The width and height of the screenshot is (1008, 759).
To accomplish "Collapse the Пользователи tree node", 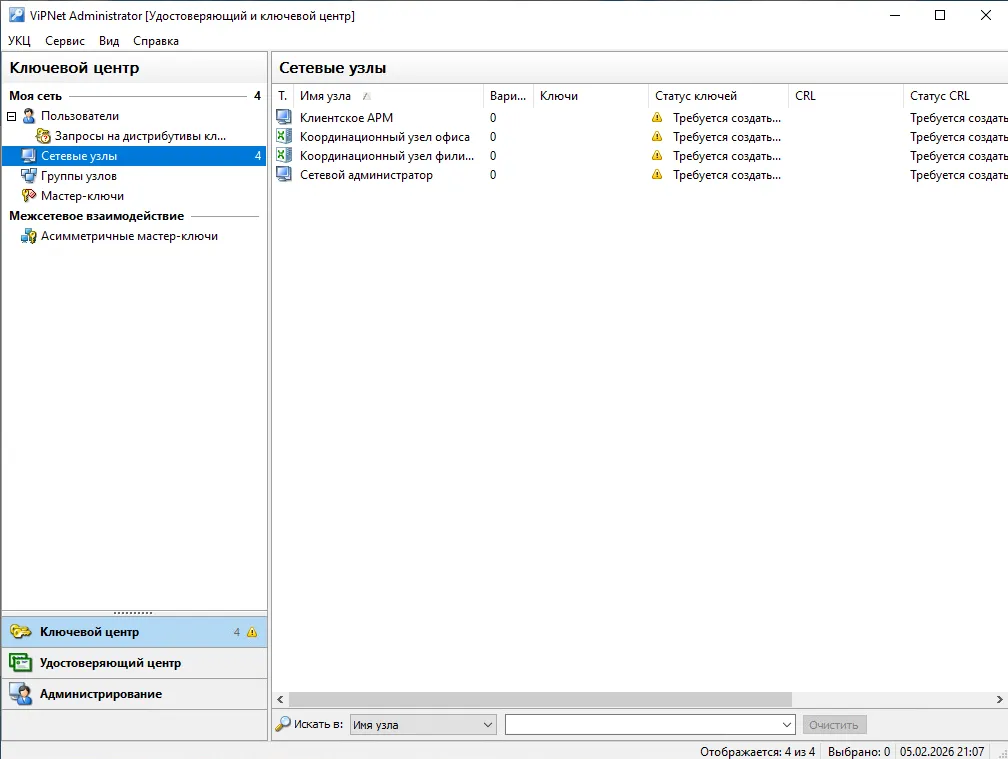I will tap(12, 116).
